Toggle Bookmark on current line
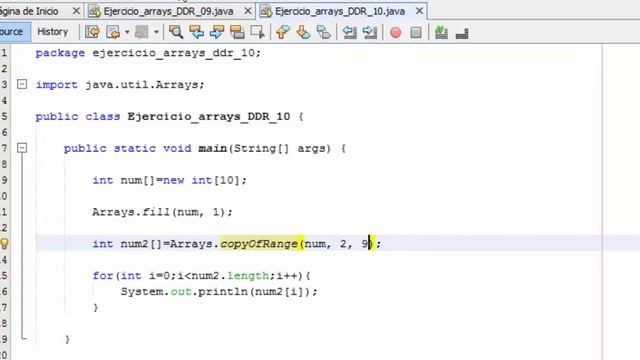Screen dimensions: 640x360 (x=324, y=32)
